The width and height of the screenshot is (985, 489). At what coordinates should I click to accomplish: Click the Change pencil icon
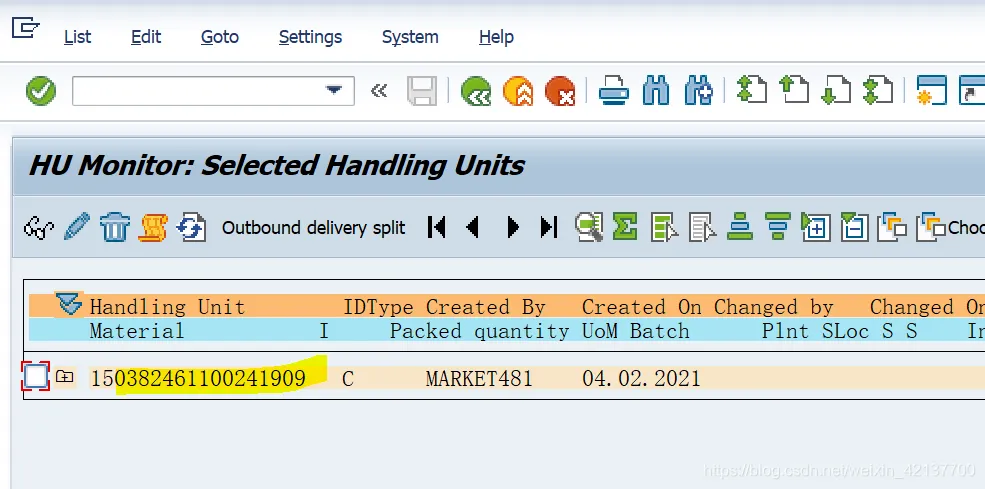pos(77,227)
